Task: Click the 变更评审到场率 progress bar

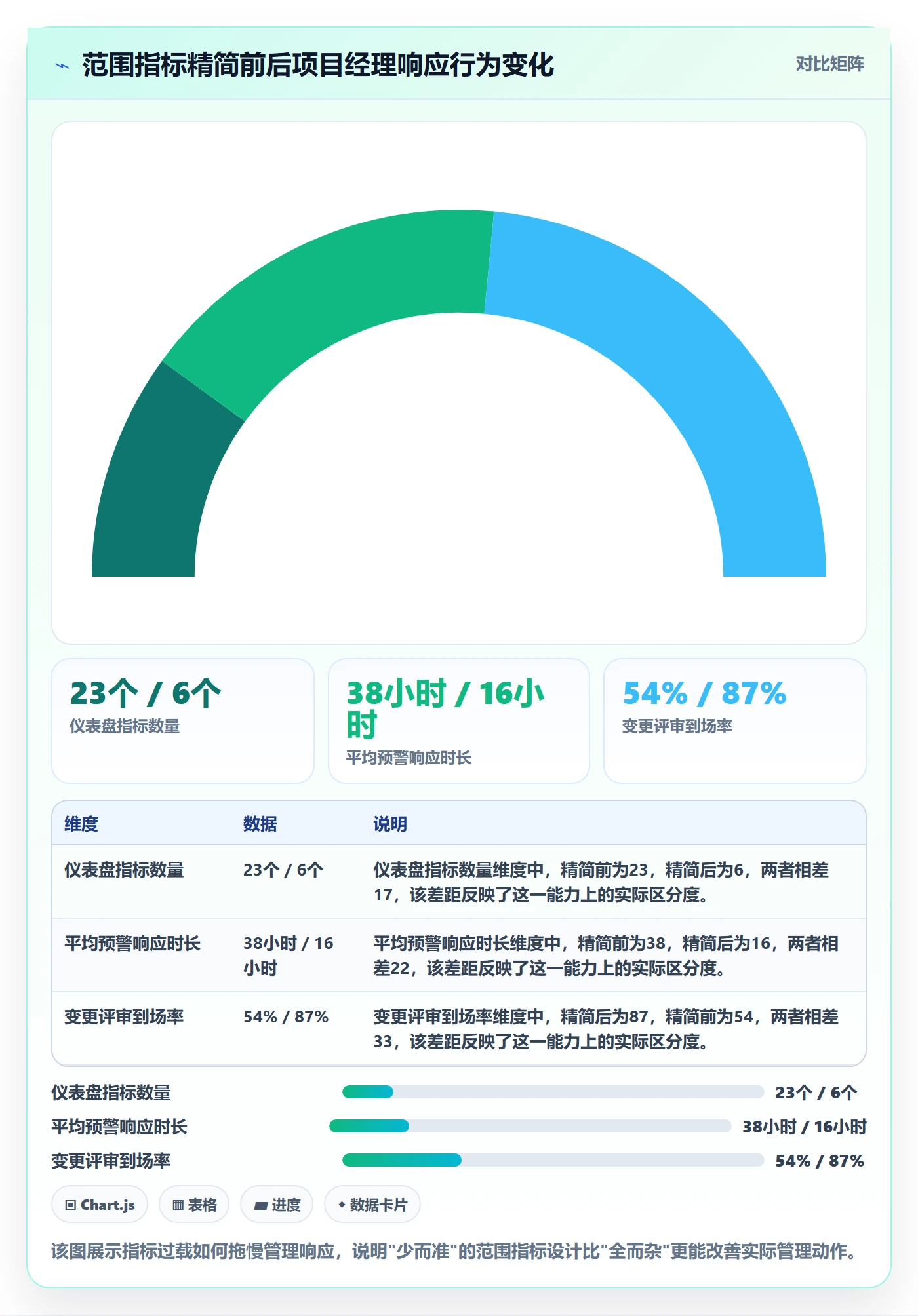Action: (553, 1160)
